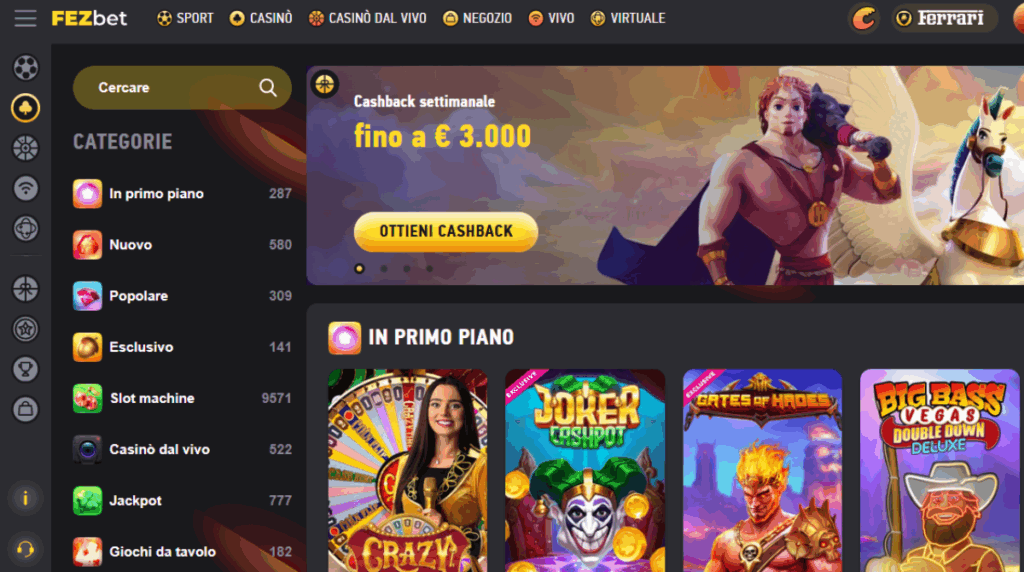Click the search magnifier icon
The height and width of the screenshot is (572, 1024).
[268, 87]
